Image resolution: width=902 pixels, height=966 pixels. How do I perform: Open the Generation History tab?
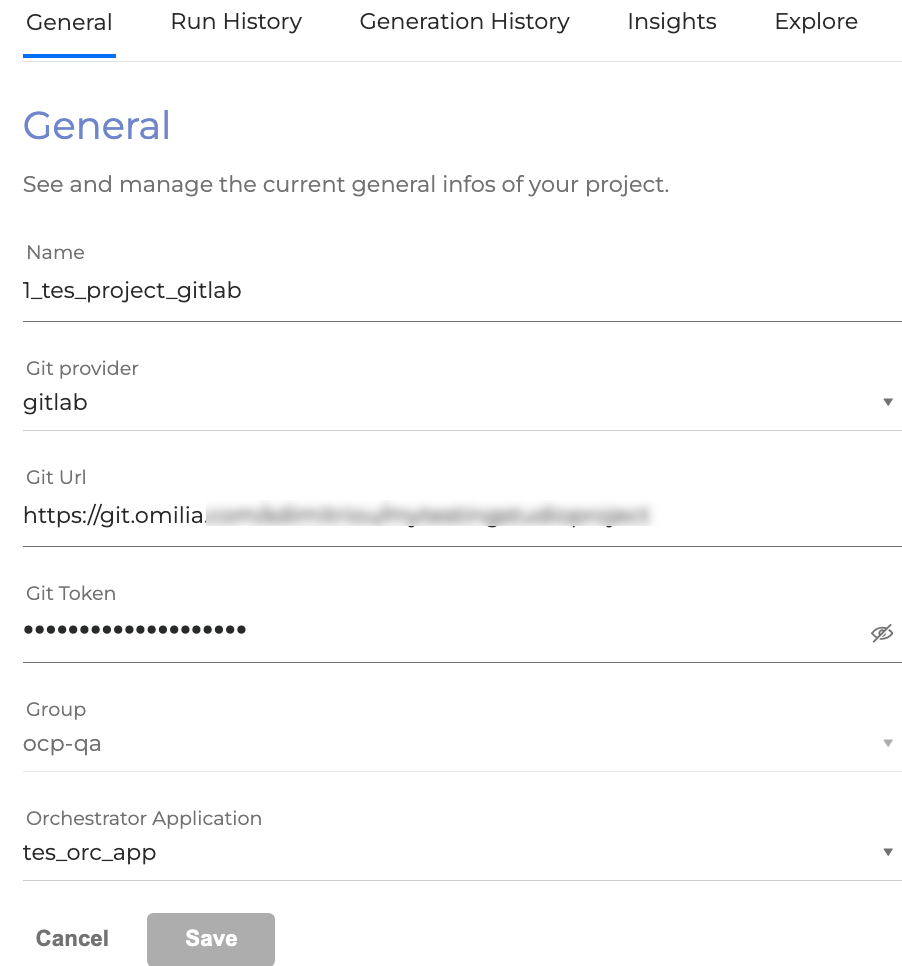coord(464,22)
